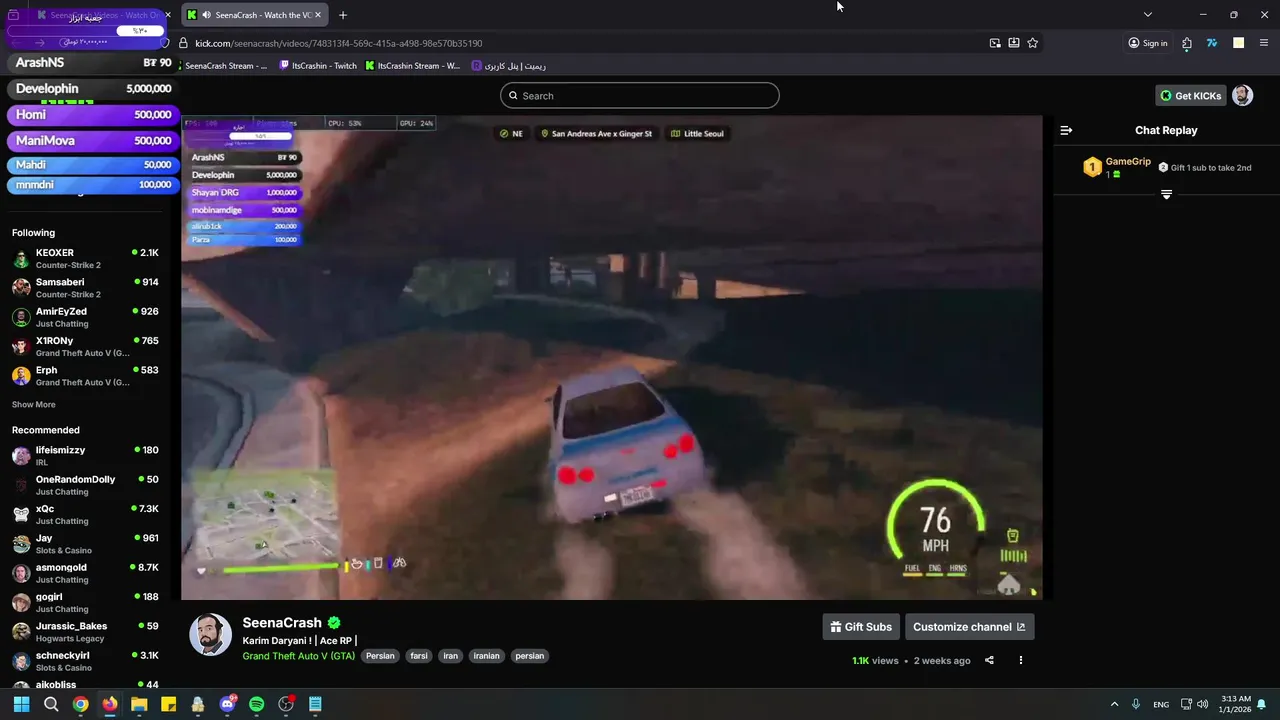
Task: Open a new browser tab
Action: pyautogui.click(x=343, y=15)
